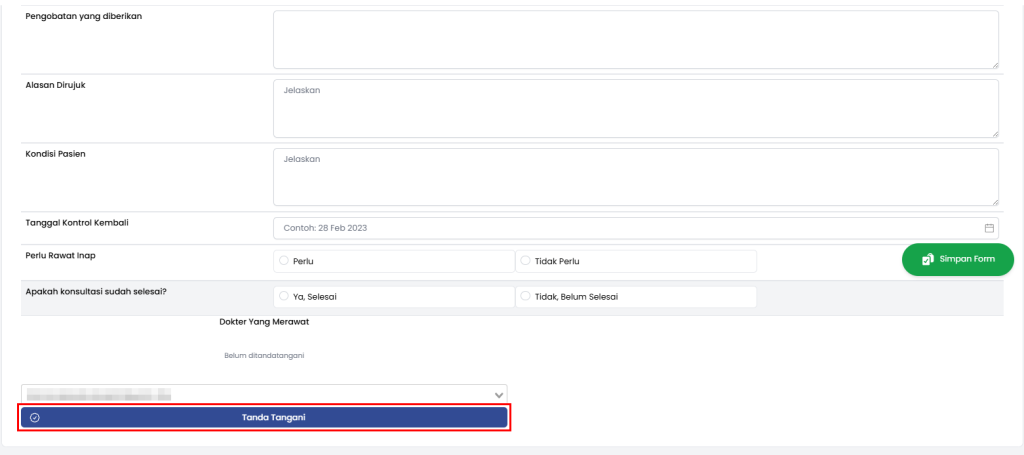Click the Dokter Yang Merawat heading

264,322
